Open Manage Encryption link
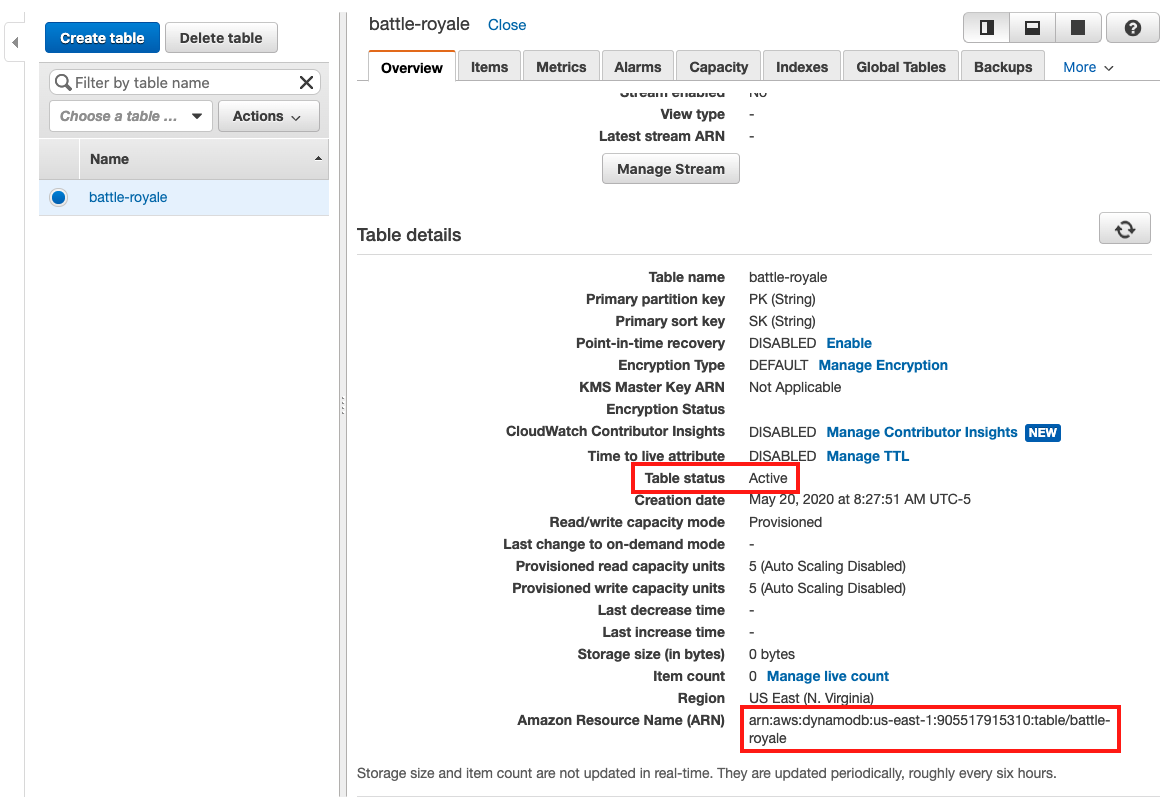This screenshot has width=1167, height=797. [883, 365]
